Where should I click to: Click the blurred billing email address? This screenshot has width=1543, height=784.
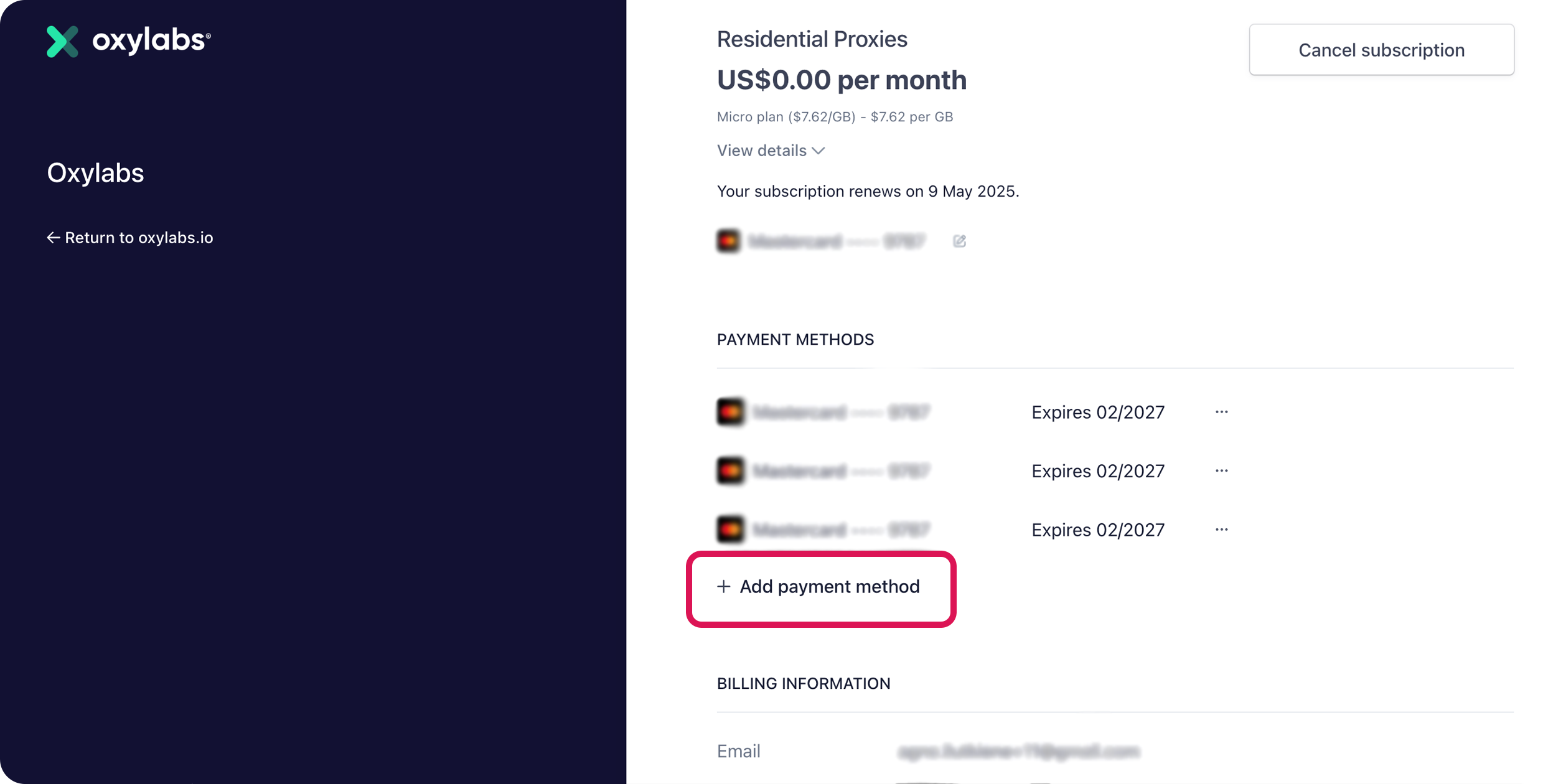point(1018,752)
